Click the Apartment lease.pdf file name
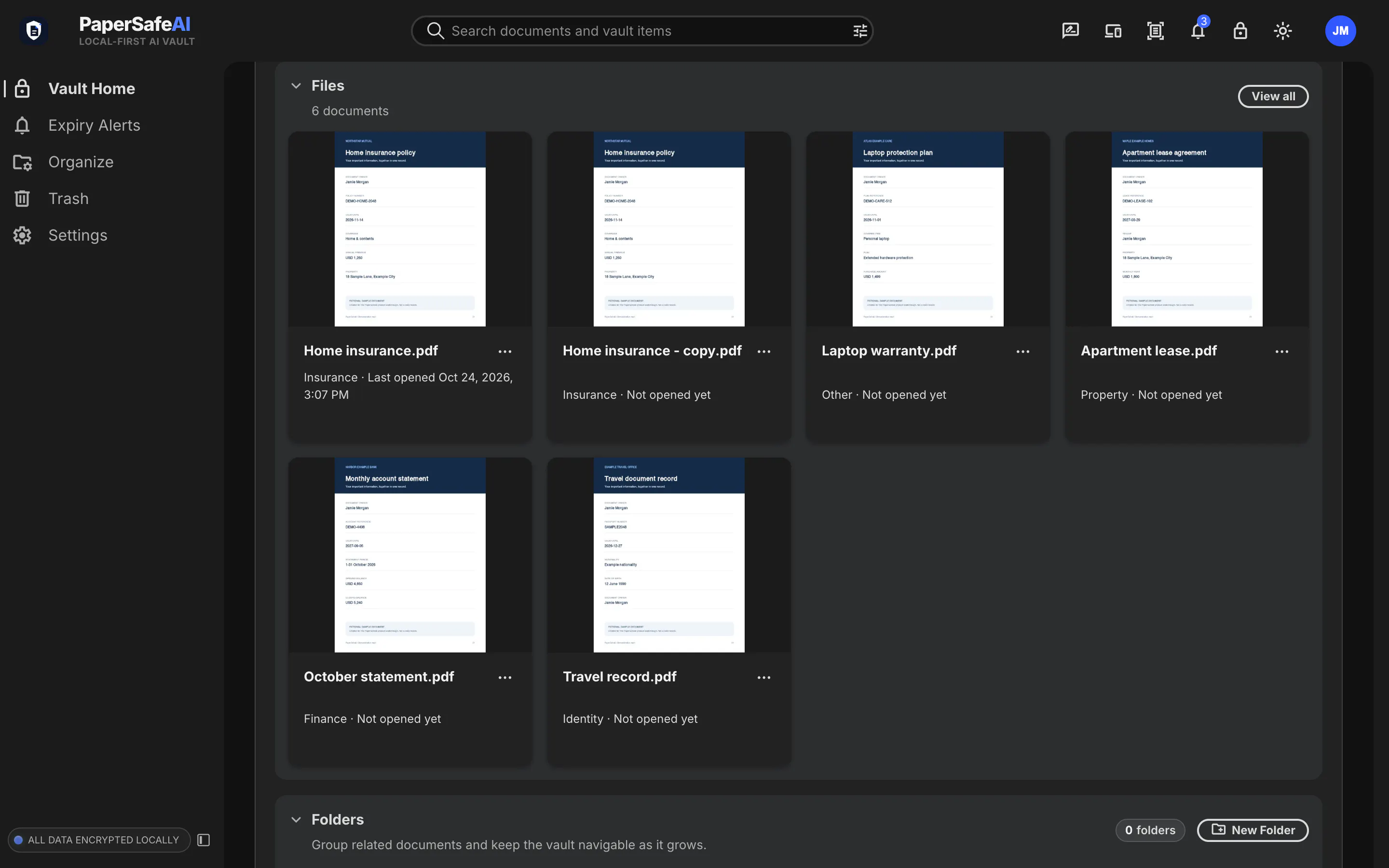1389x868 pixels. tap(1148, 351)
